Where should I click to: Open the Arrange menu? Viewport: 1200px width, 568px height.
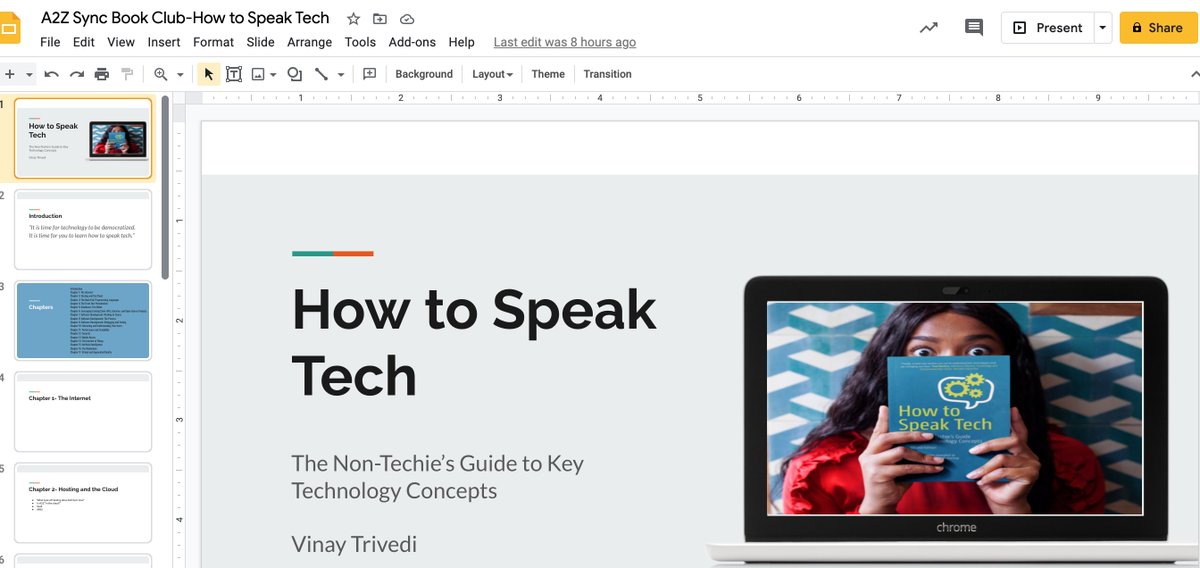coord(309,42)
